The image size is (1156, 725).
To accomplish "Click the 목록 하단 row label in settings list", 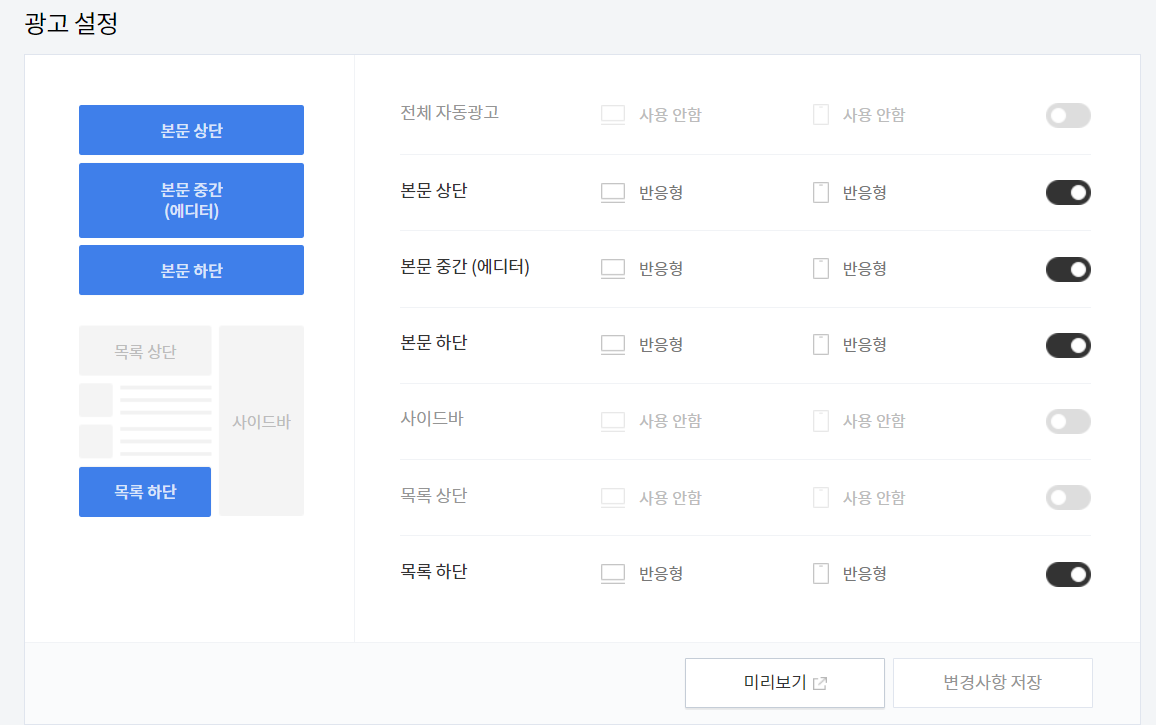I will coord(434,572).
